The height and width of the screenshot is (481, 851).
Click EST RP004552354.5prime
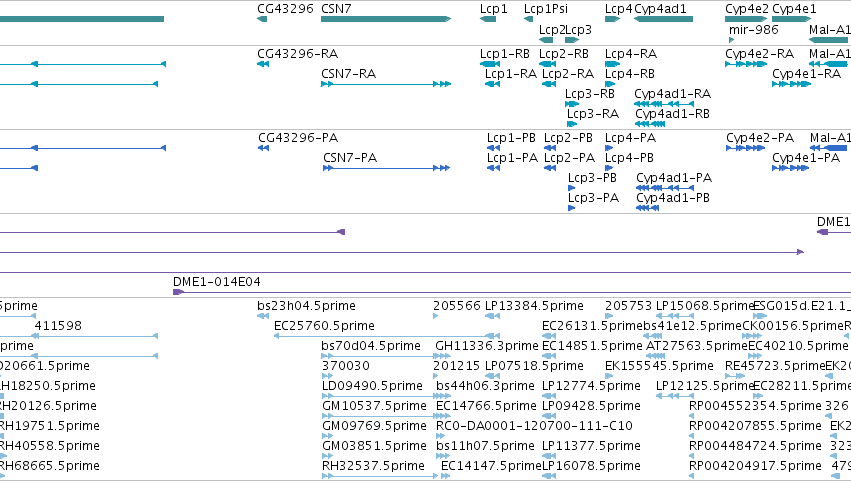pyautogui.click(x=755, y=406)
